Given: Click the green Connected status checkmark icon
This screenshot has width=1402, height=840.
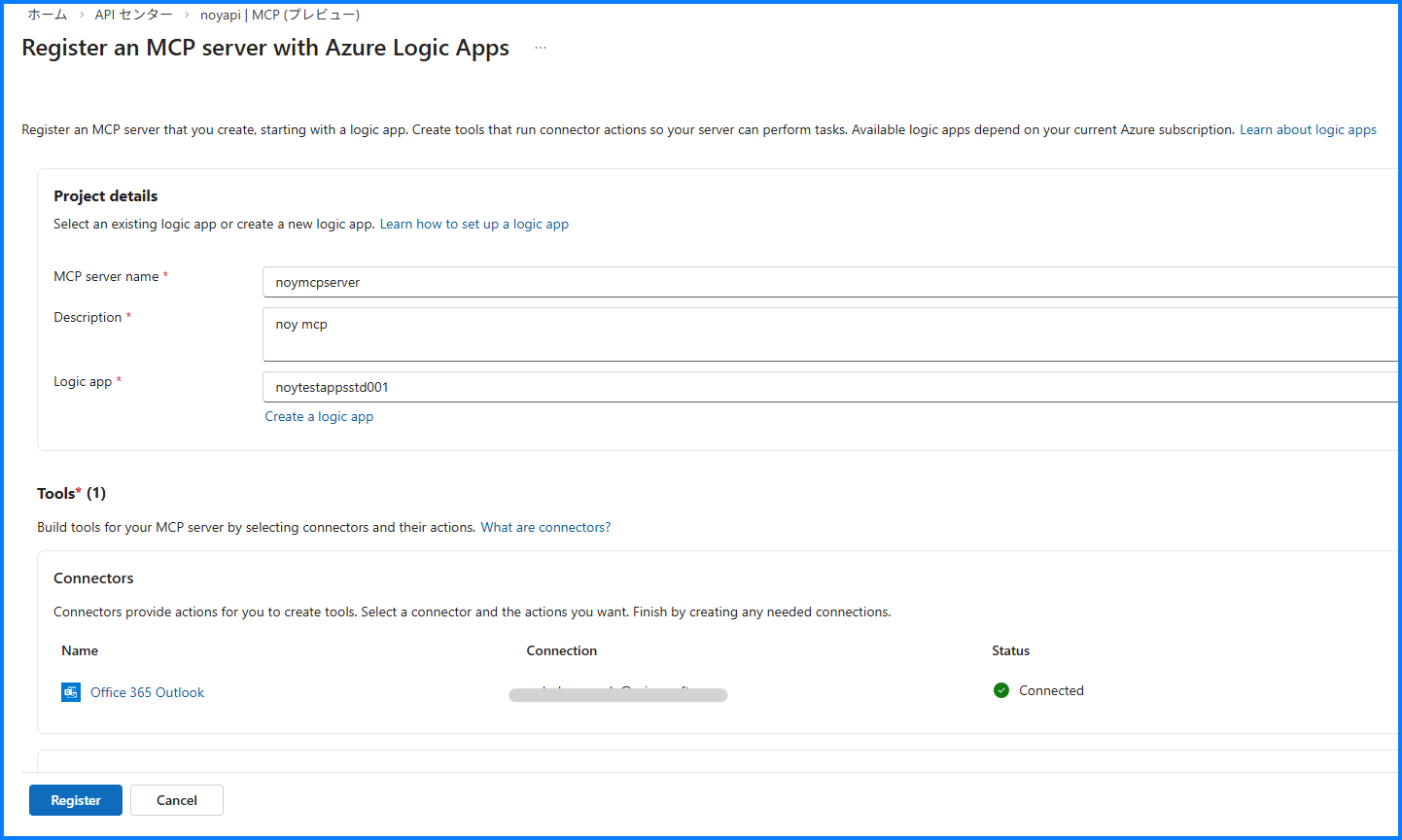Looking at the screenshot, I should coord(1001,690).
